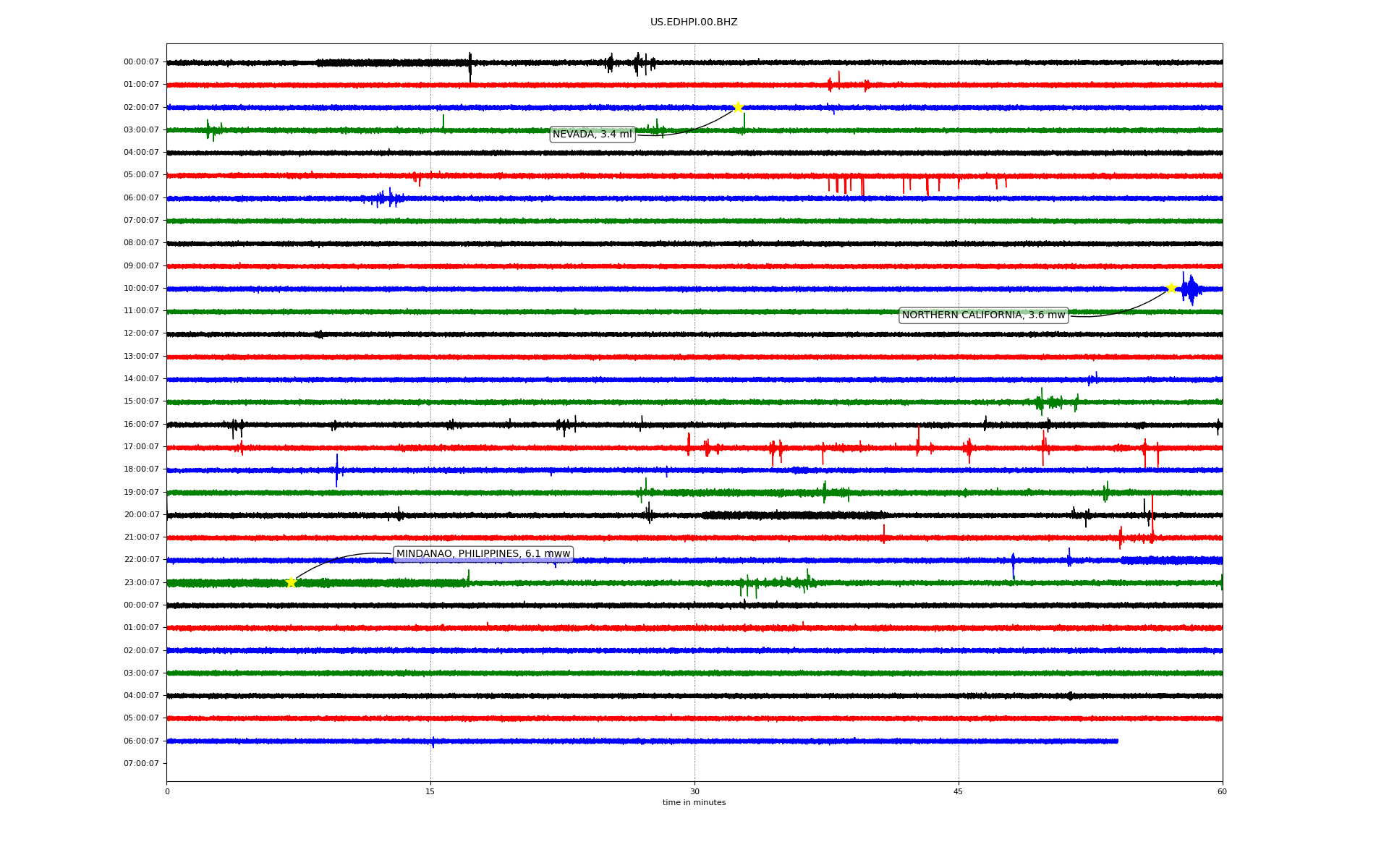Click the 21:00:07 row time label

pyautogui.click(x=141, y=537)
